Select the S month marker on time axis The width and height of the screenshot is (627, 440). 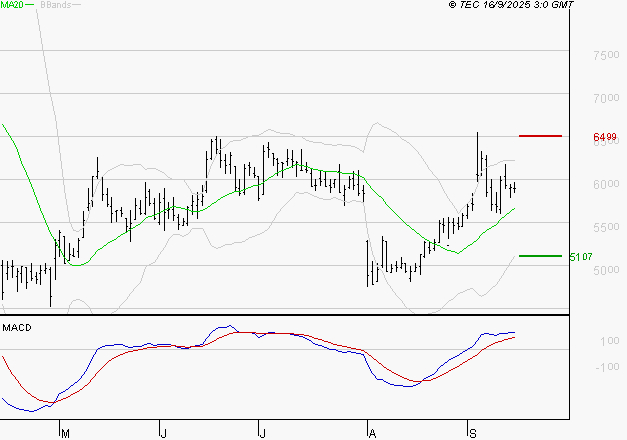click(x=471, y=433)
